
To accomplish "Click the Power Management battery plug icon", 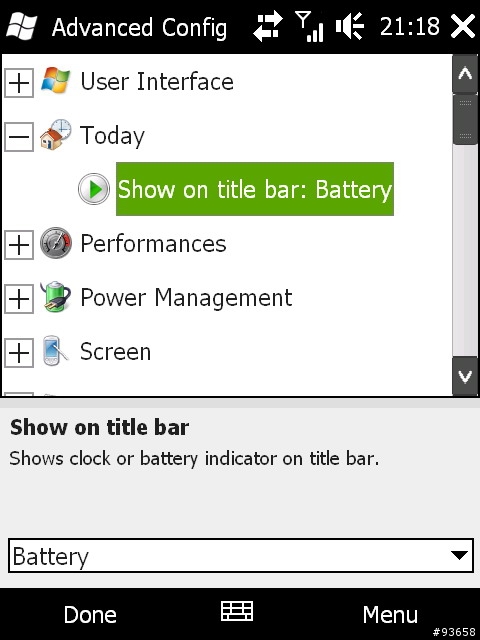I will pos(56,297).
